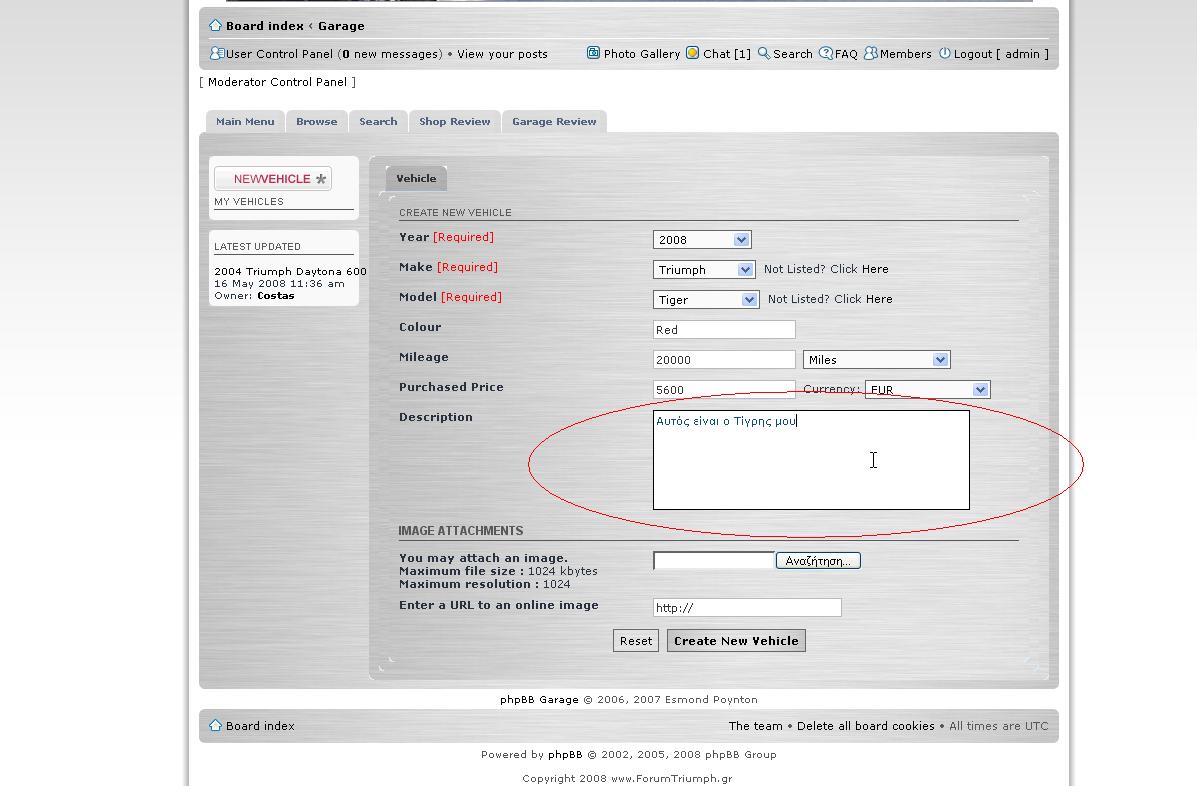Switch to the Shop Review tab
1197x786 pixels.
pyautogui.click(x=454, y=122)
